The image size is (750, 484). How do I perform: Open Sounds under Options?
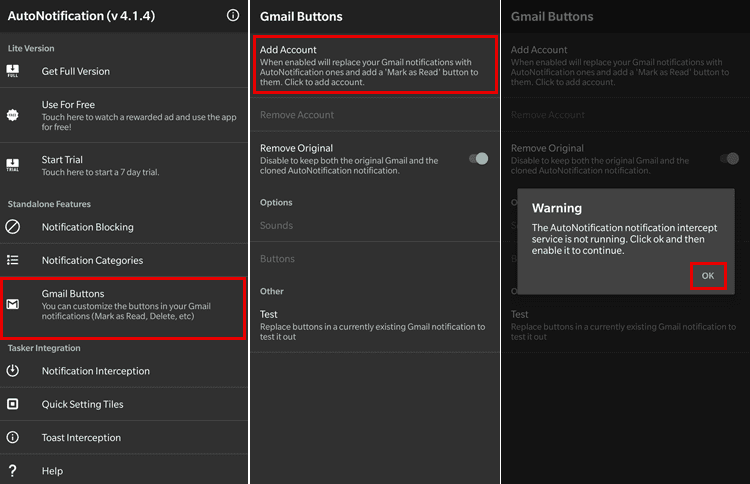click(375, 225)
